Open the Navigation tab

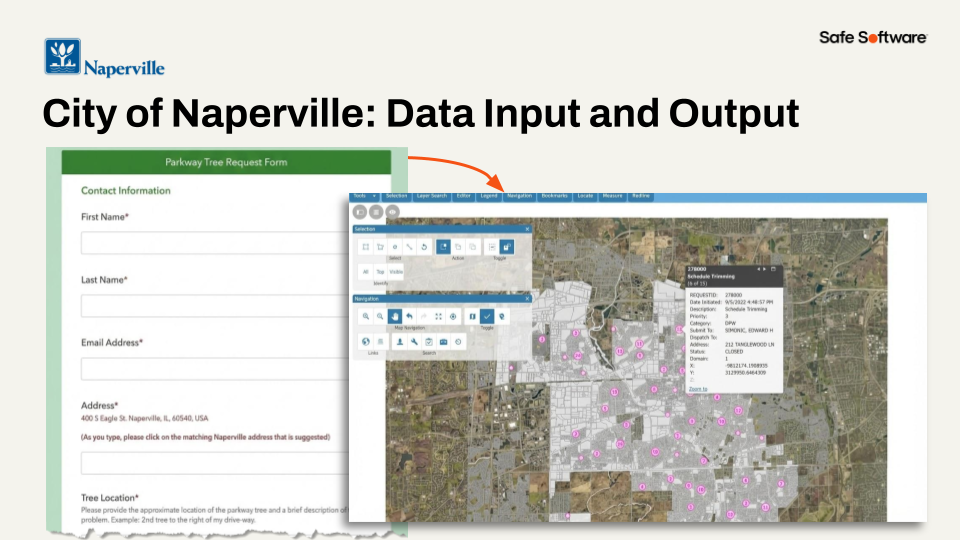519,197
